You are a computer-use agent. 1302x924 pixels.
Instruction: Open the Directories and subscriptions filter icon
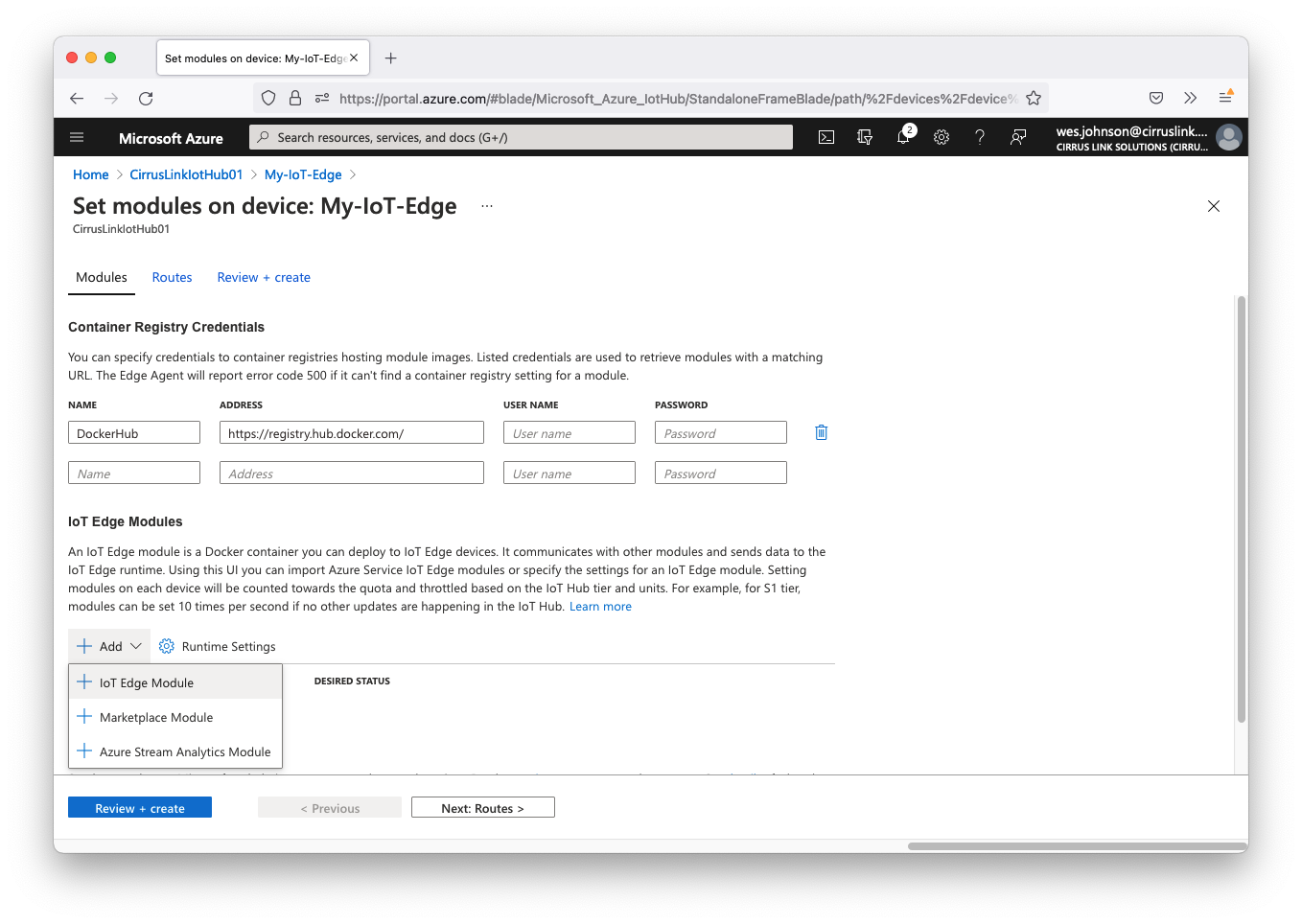pyautogui.click(x=865, y=138)
